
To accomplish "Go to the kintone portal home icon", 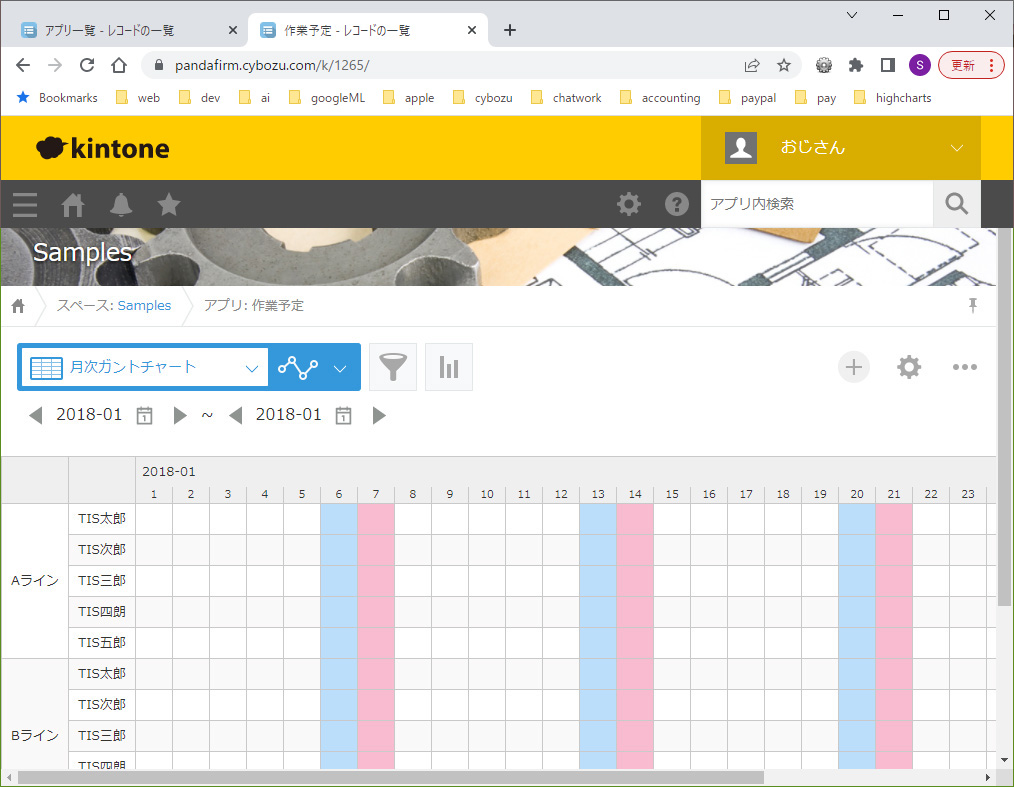I will click(x=73, y=205).
